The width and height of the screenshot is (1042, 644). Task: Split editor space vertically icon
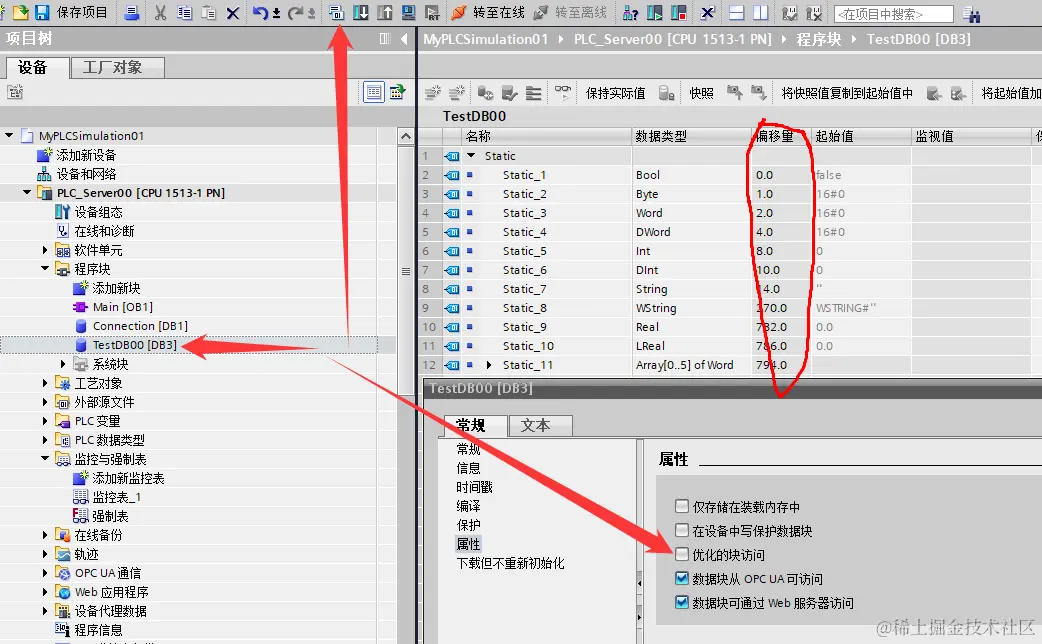coord(760,12)
